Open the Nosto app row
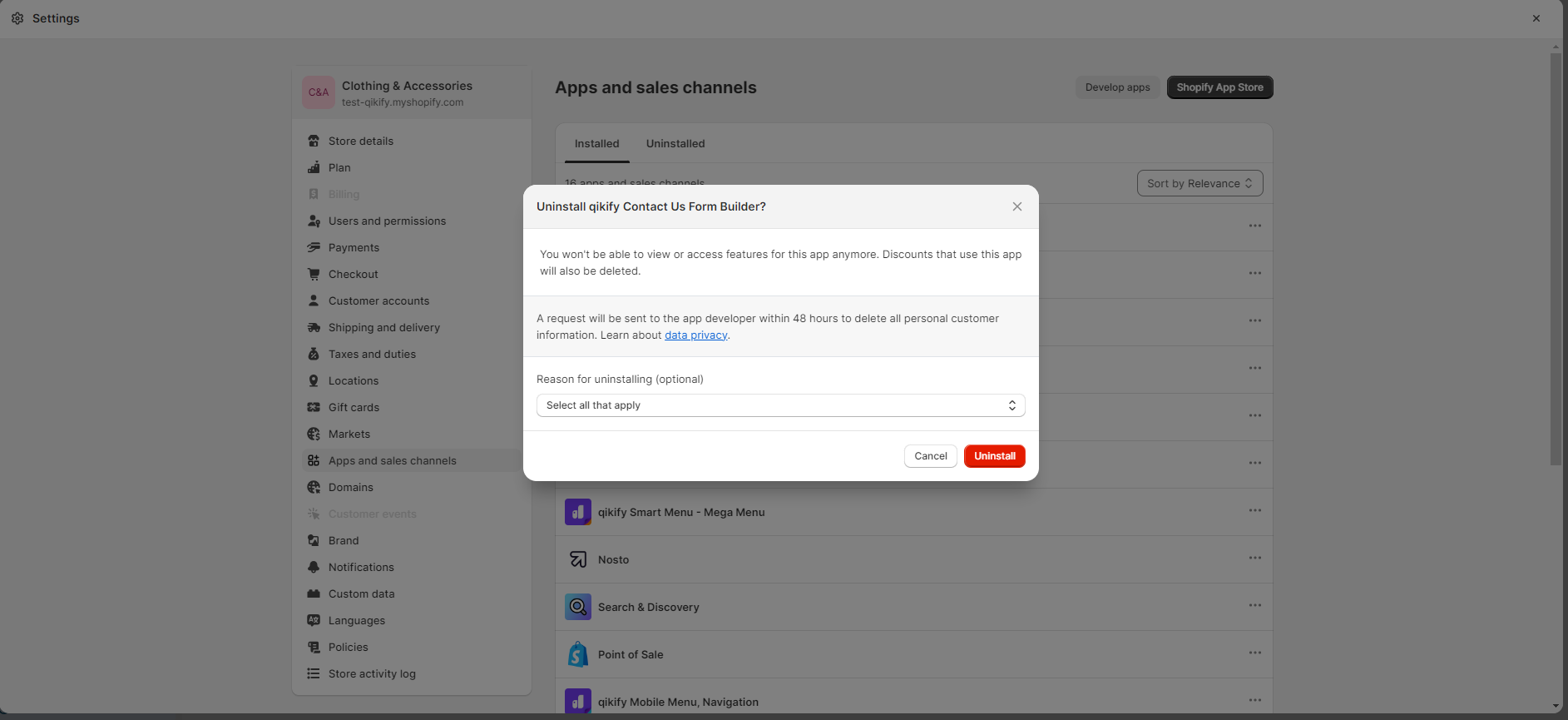The width and height of the screenshot is (1568, 720). point(913,559)
